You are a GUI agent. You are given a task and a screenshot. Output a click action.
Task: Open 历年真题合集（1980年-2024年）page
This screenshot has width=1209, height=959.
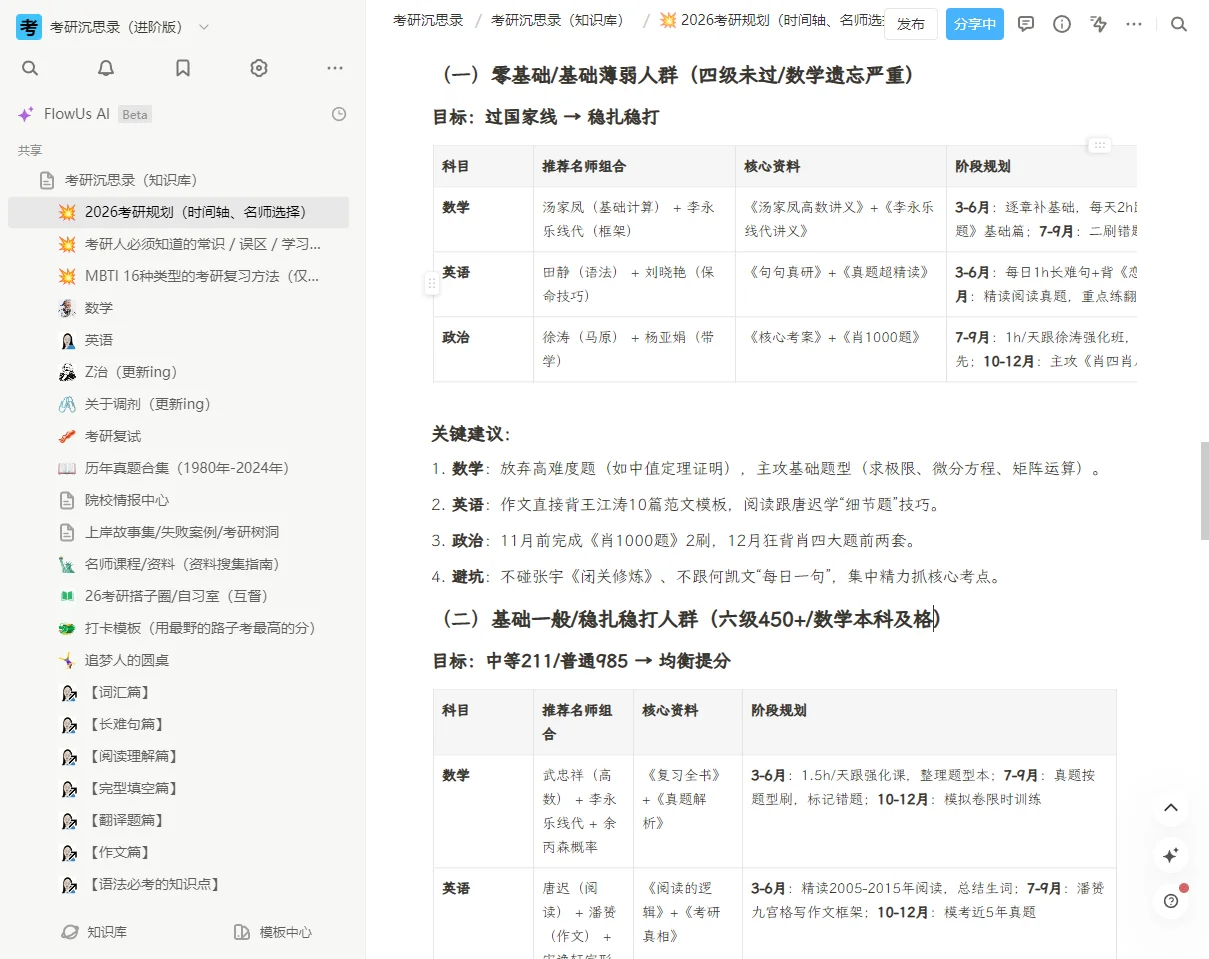click(x=178, y=468)
